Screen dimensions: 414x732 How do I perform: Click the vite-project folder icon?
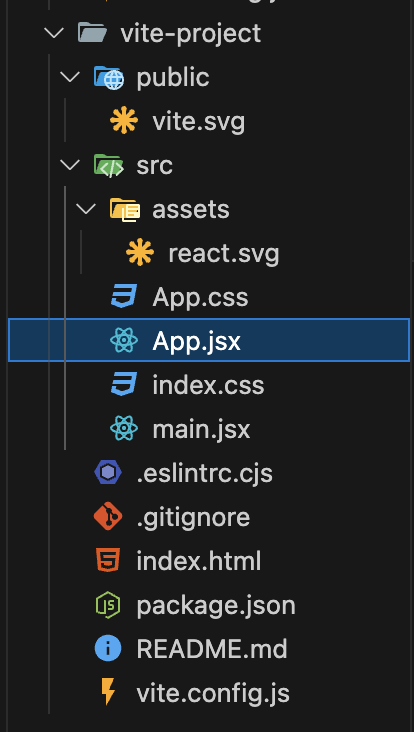[x=92, y=33]
